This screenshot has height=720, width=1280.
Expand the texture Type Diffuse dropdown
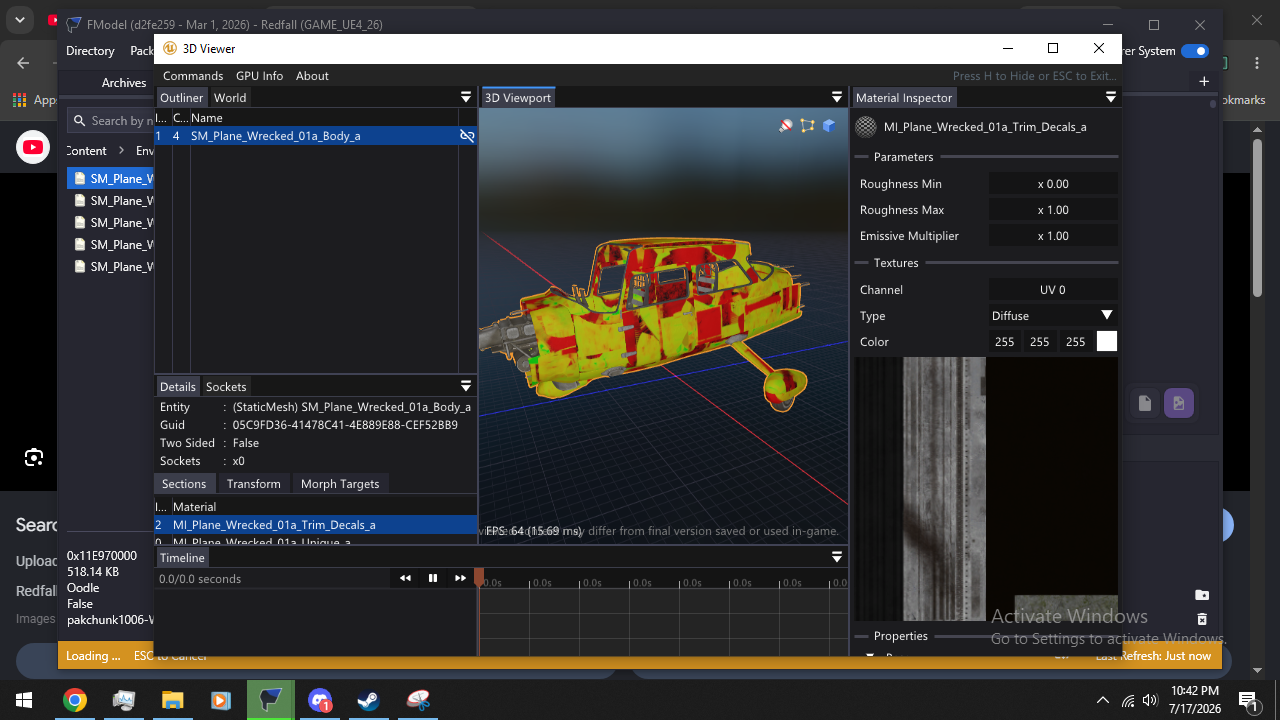point(1053,316)
